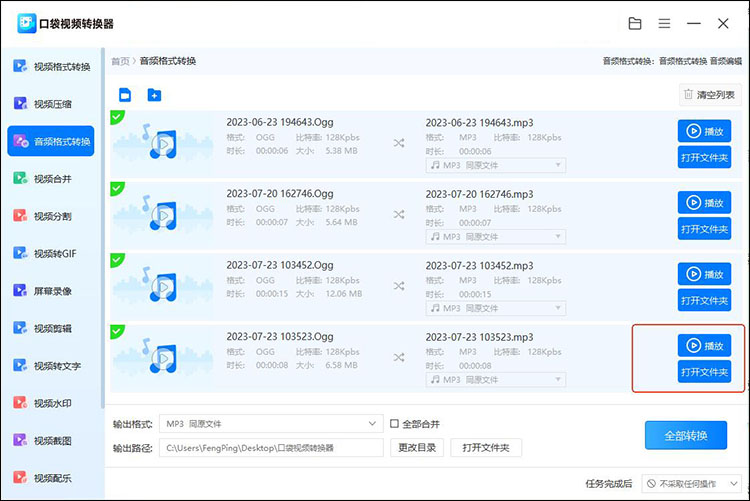750x501 pixels.
Task: Expand format dropdown for 2023-07-23 103452.mp3
Action: click(496, 308)
